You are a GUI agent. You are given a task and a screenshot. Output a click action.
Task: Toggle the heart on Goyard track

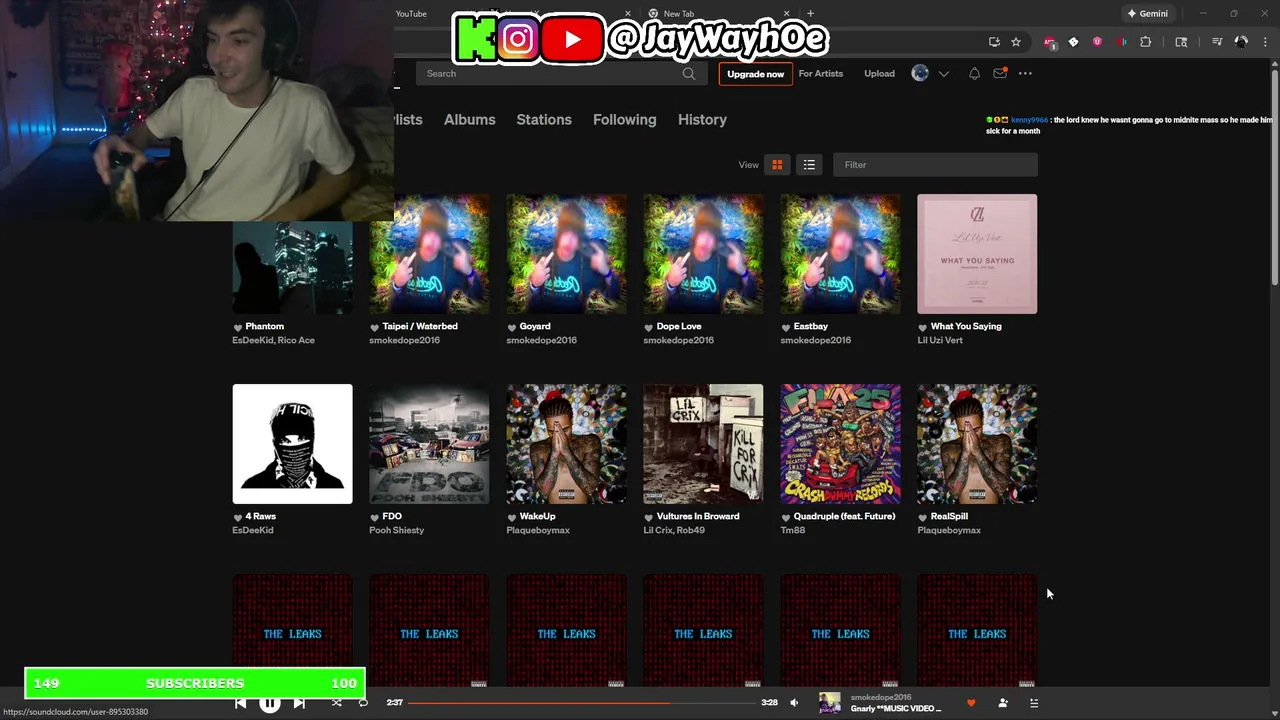(x=512, y=327)
